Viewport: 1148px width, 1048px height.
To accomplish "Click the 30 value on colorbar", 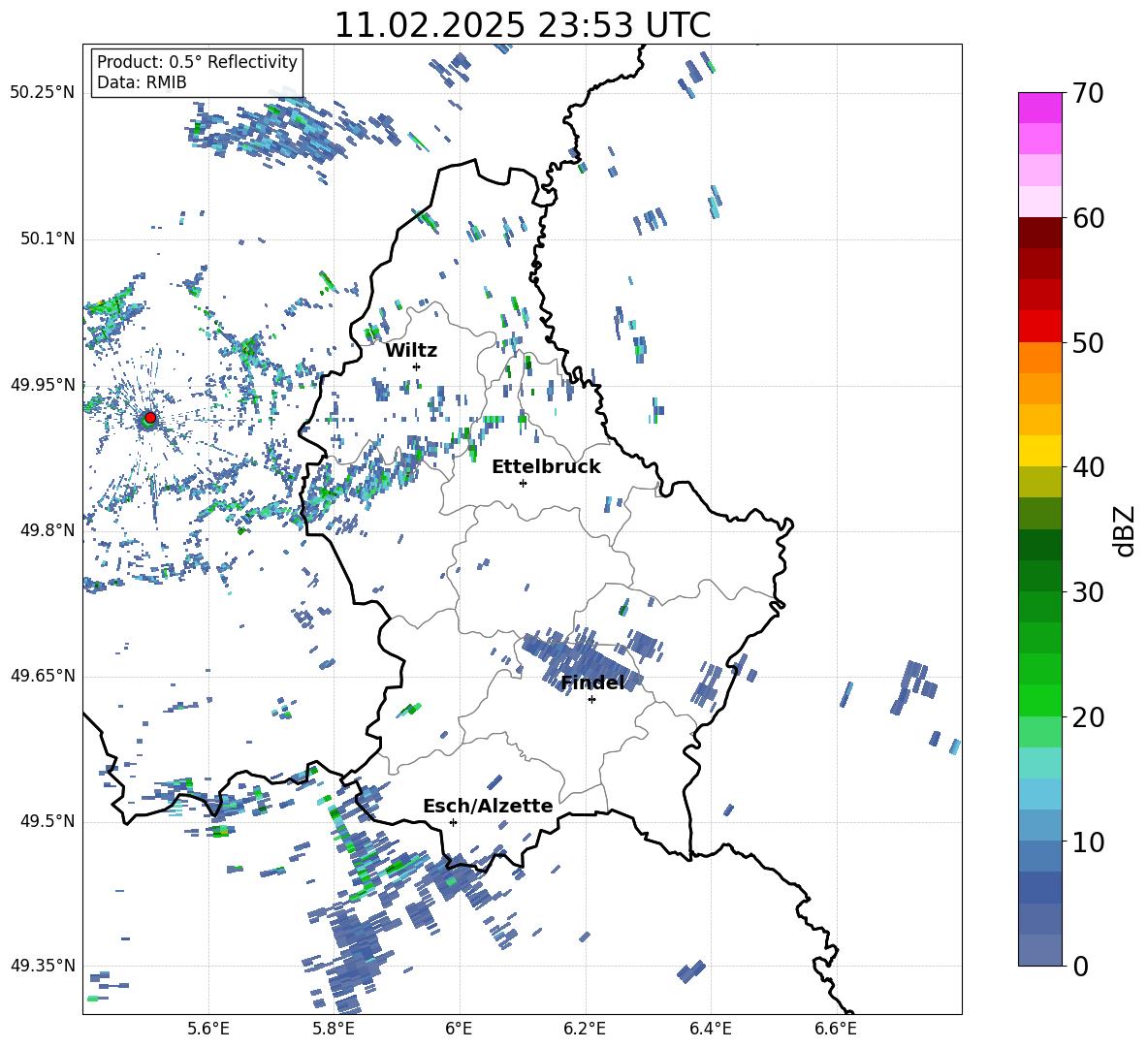I will (1088, 592).
